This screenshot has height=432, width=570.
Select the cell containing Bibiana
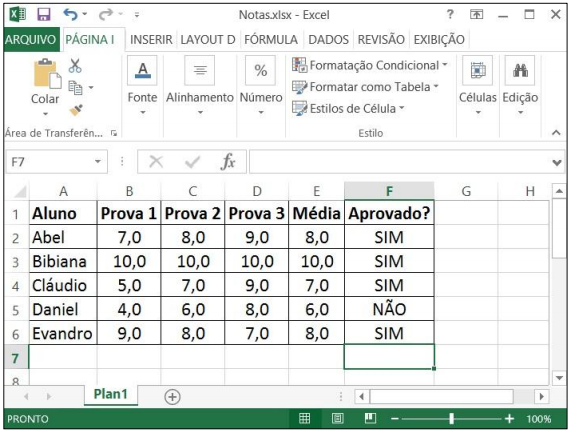63,261
